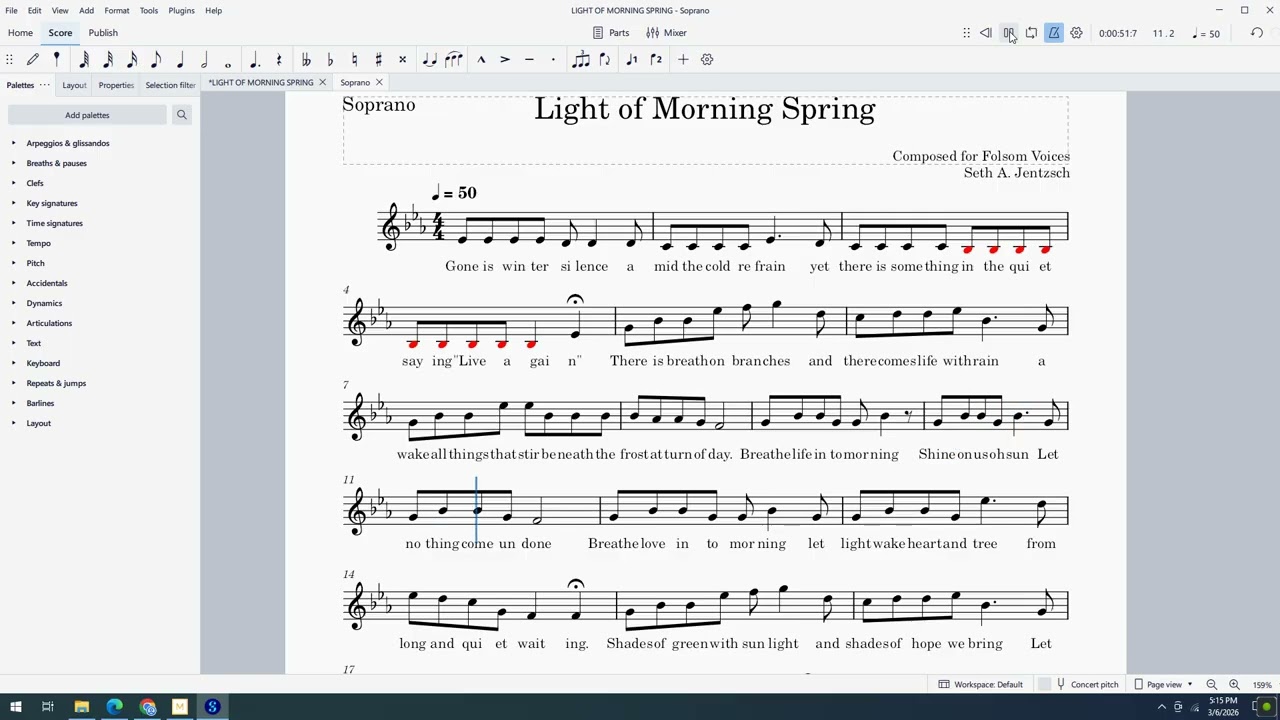Viewport: 1280px width, 720px height.
Task: Toggle the rest input icon
Action: [x=279, y=60]
